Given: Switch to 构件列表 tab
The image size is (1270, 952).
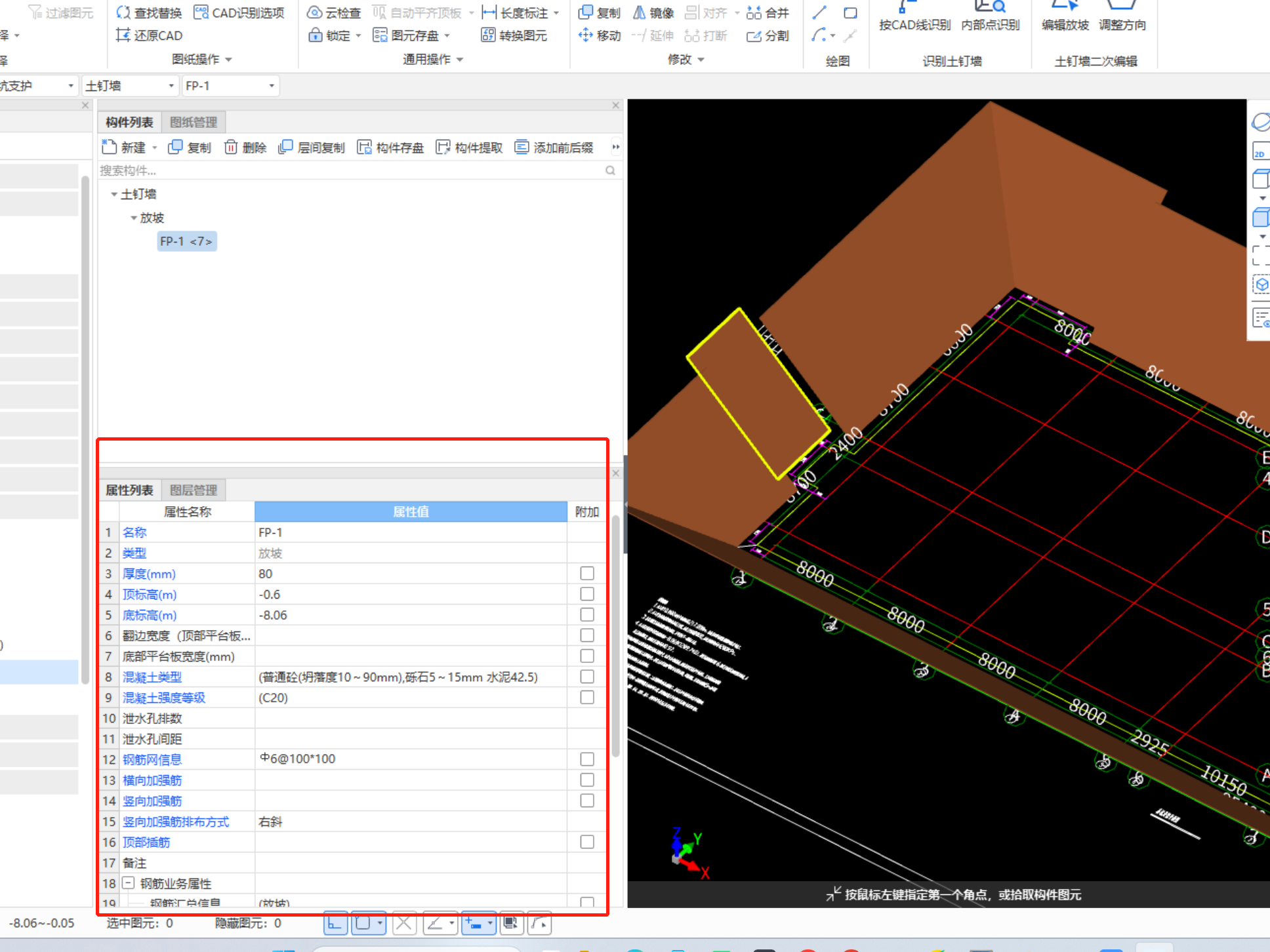Looking at the screenshot, I should (129, 123).
